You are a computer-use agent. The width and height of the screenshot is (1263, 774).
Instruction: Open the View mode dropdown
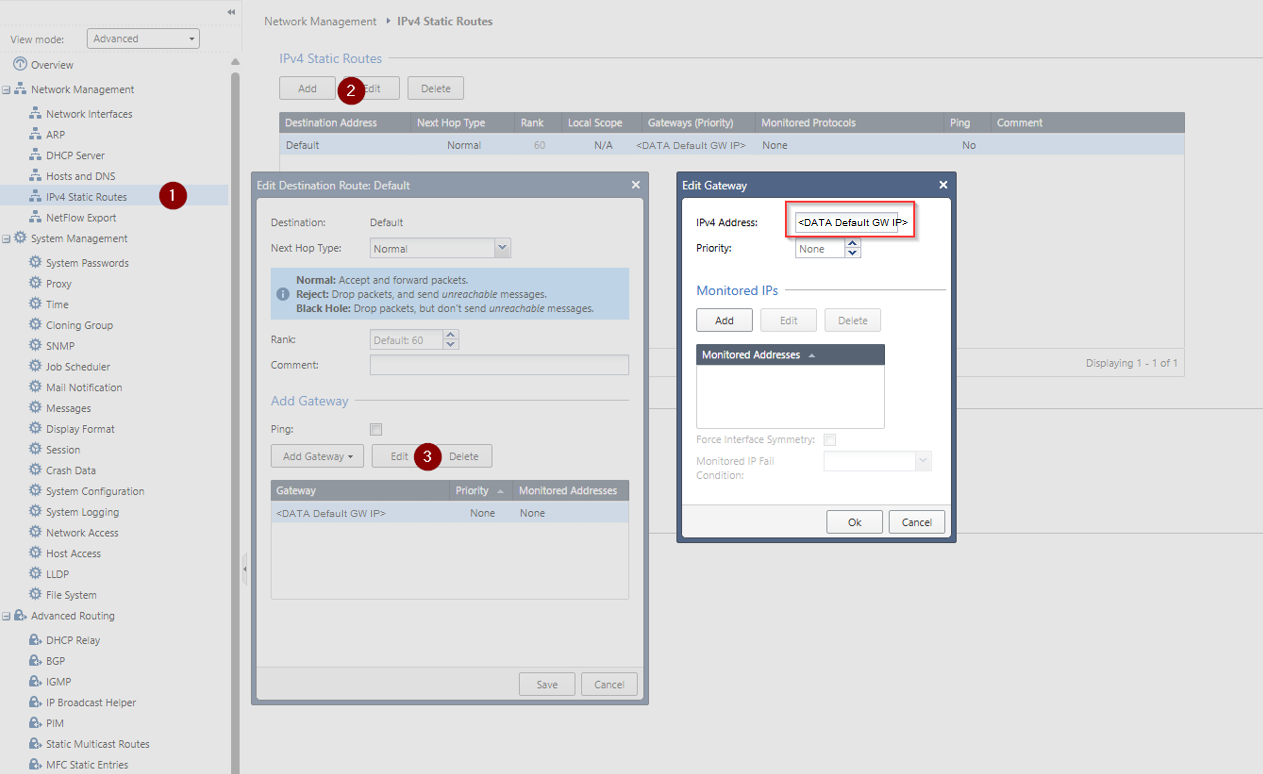coord(143,39)
